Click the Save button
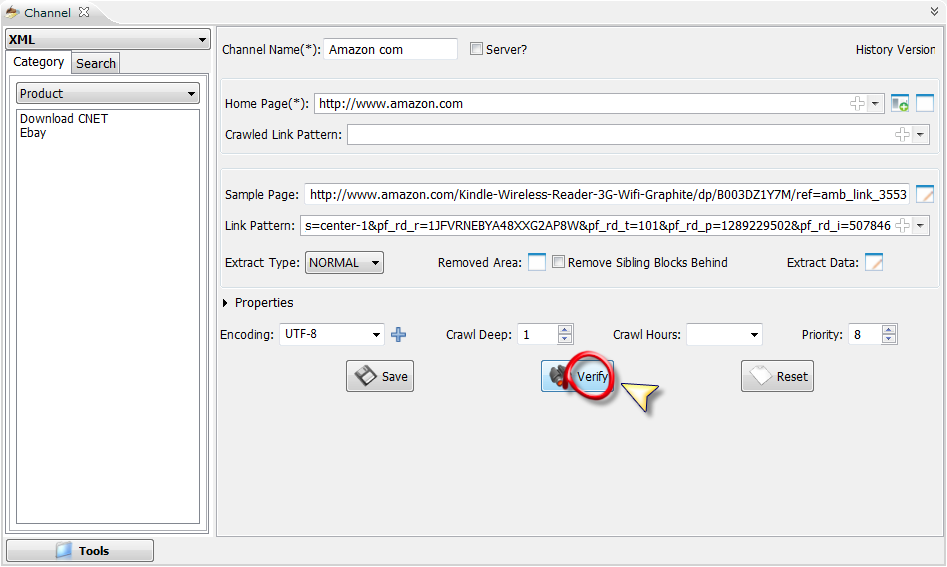 coord(380,377)
